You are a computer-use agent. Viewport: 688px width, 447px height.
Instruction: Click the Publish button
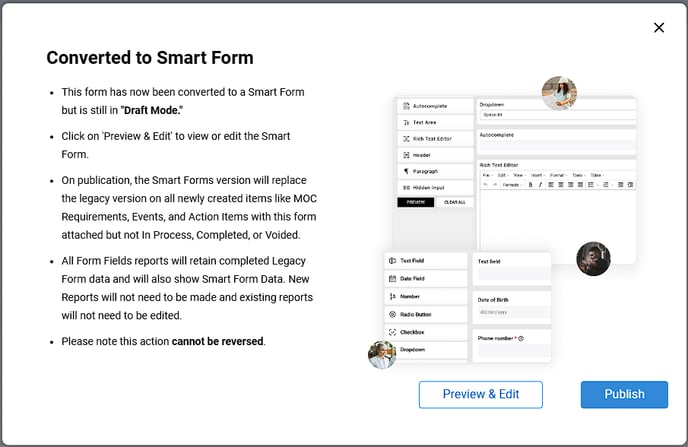point(624,394)
